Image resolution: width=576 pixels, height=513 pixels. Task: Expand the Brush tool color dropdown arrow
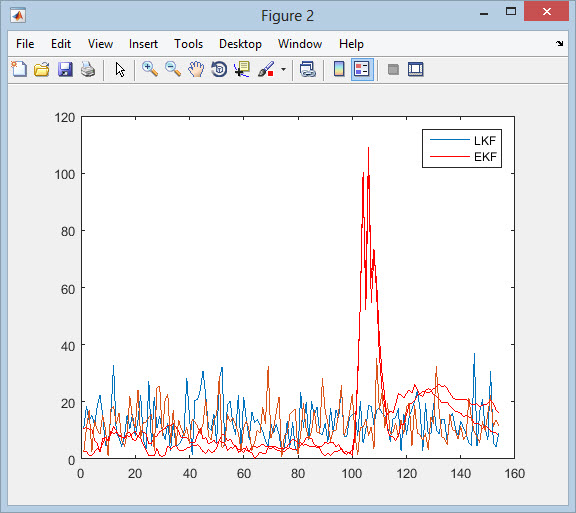point(283,69)
